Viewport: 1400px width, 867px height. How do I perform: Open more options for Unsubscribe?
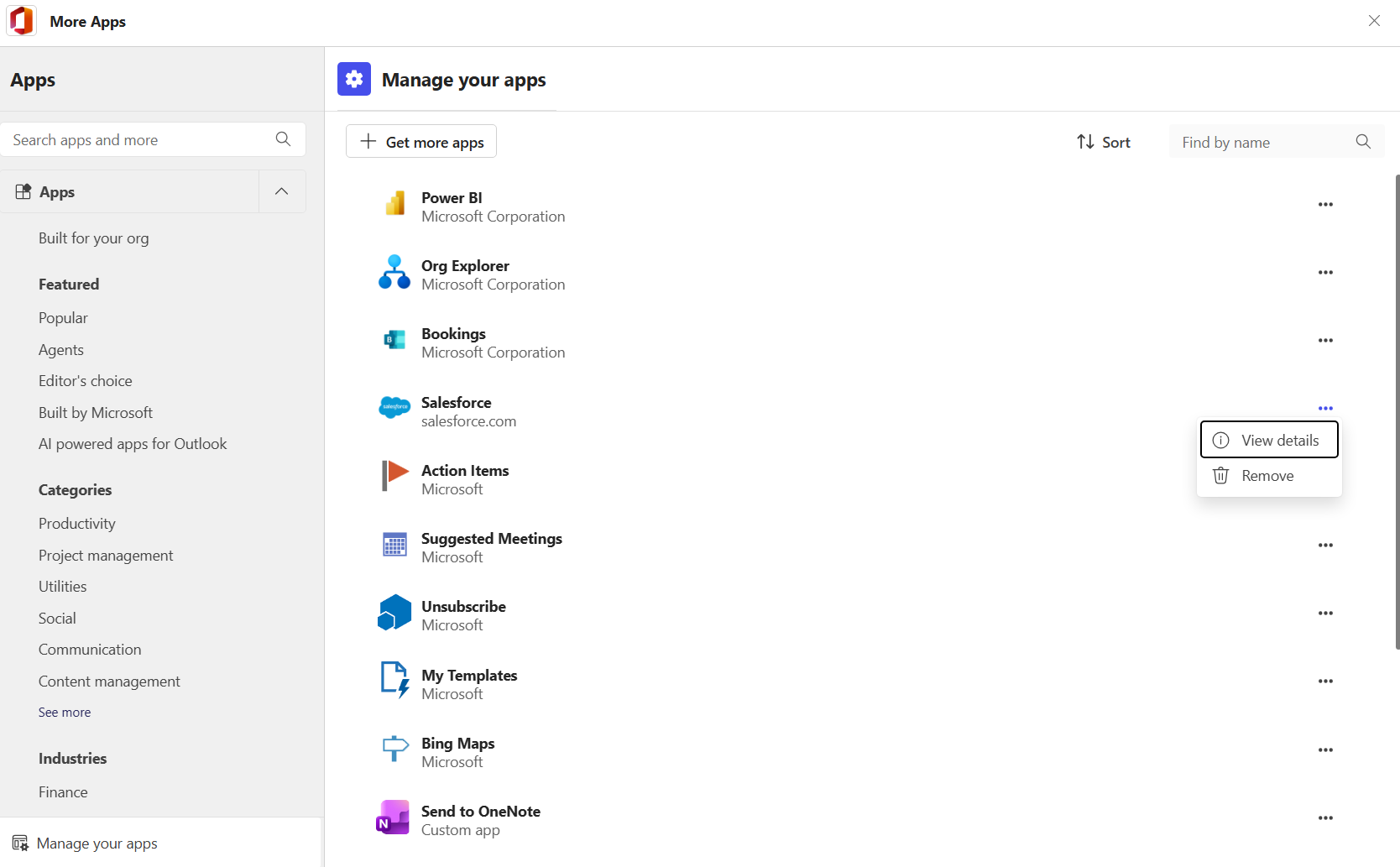(1325, 614)
